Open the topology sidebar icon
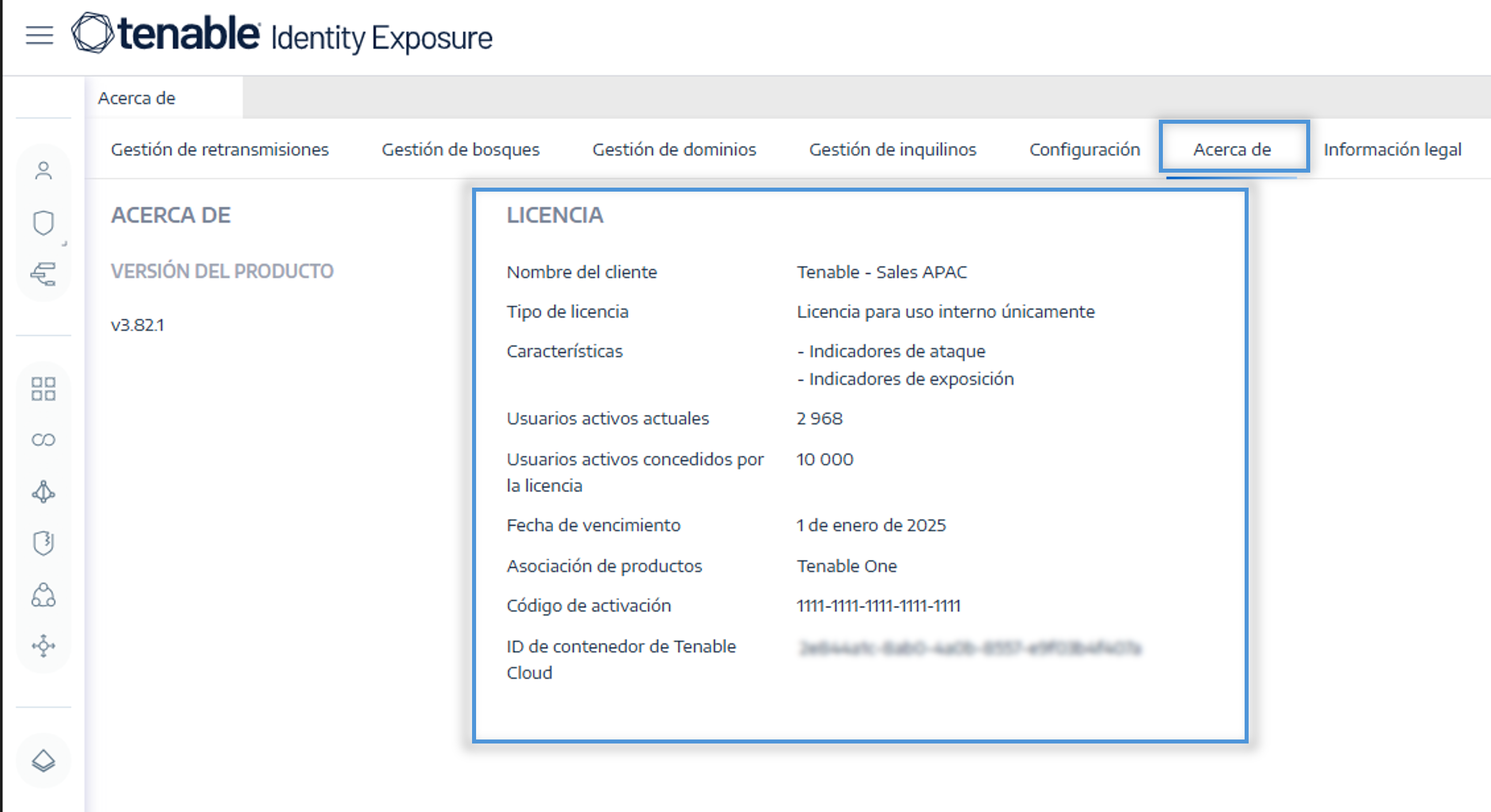Viewport: 1491px width, 812px height. (x=43, y=491)
